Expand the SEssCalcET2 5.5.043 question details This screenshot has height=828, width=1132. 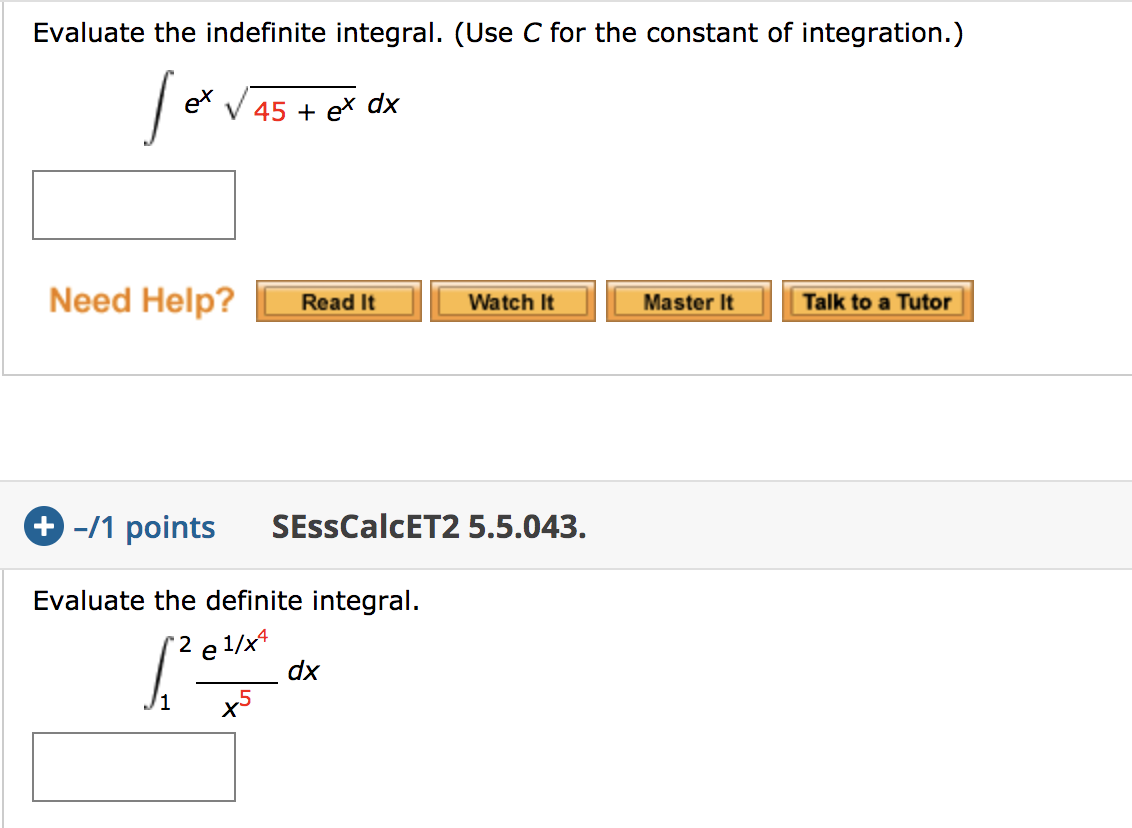(x=428, y=526)
